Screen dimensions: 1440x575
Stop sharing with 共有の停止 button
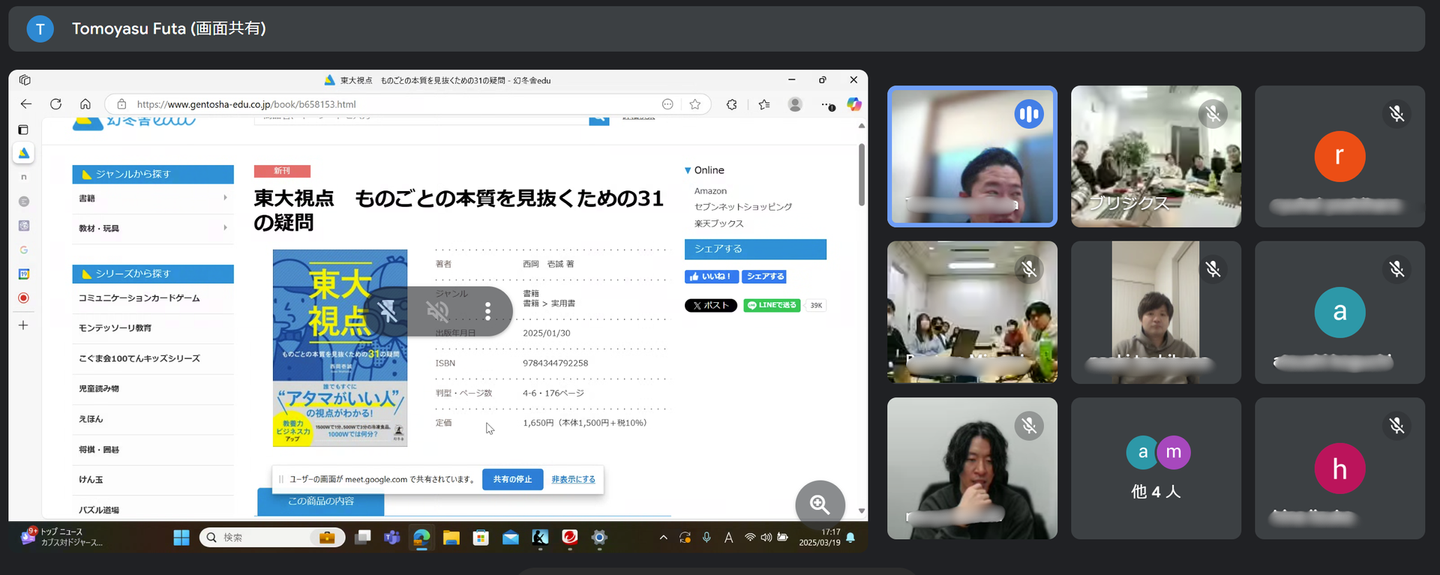(x=512, y=479)
